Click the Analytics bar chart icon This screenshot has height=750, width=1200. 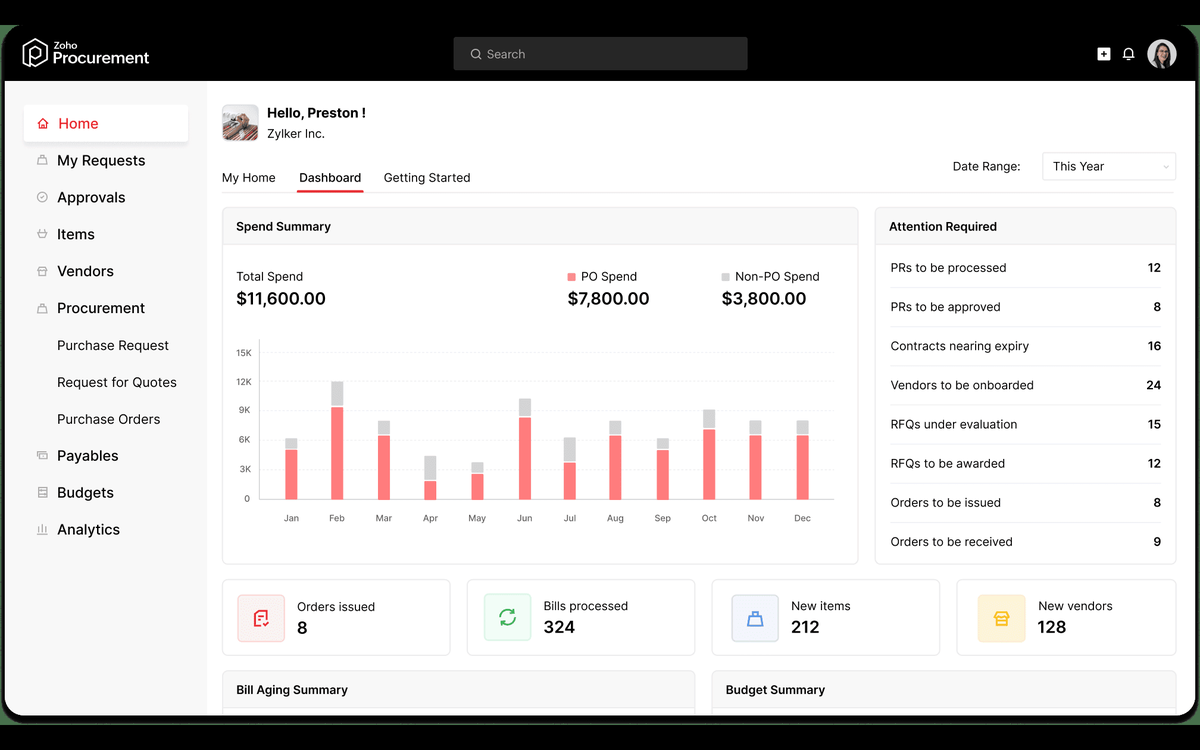tap(42, 529)
